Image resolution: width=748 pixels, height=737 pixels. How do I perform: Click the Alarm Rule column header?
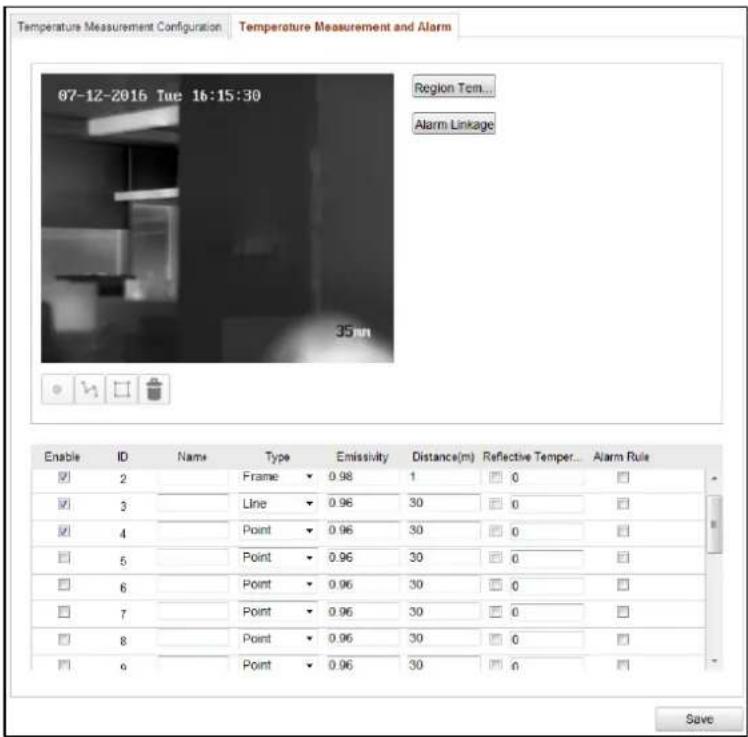621,457
